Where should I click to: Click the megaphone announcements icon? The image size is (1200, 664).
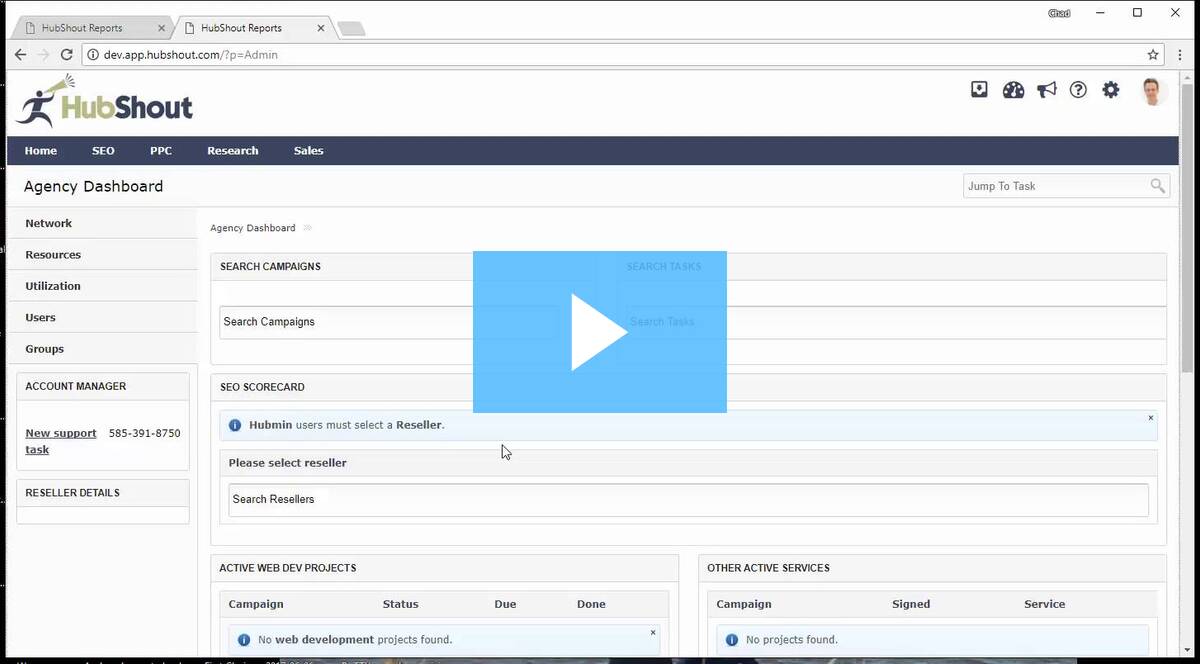point(1046,90)
